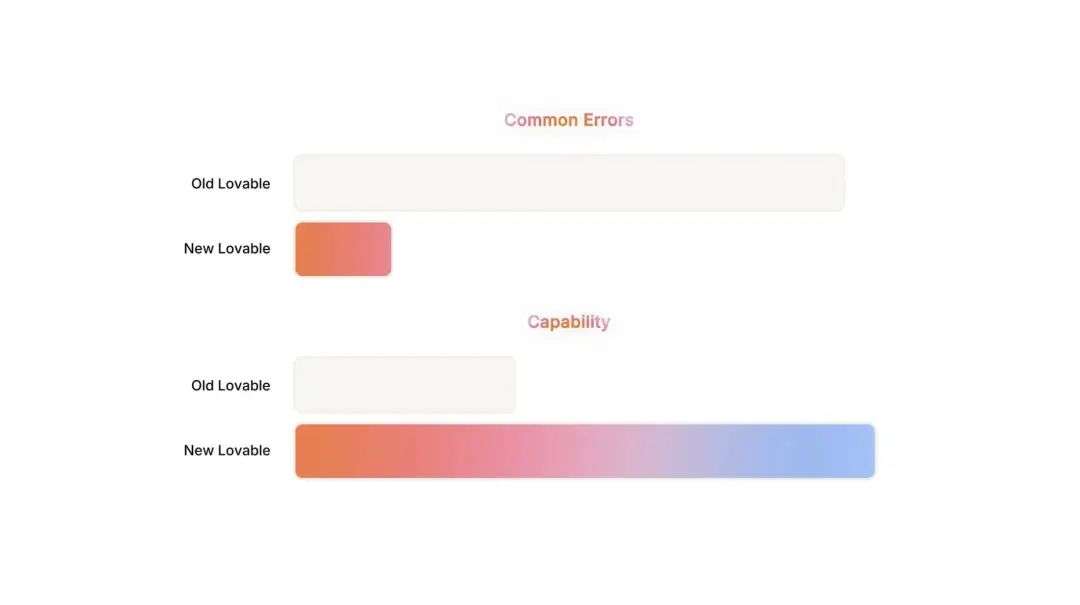The height and width of the screenshot is (605, 1080).
Task: Click the word New in Common Errors section
Action: (x=198, y=249)
